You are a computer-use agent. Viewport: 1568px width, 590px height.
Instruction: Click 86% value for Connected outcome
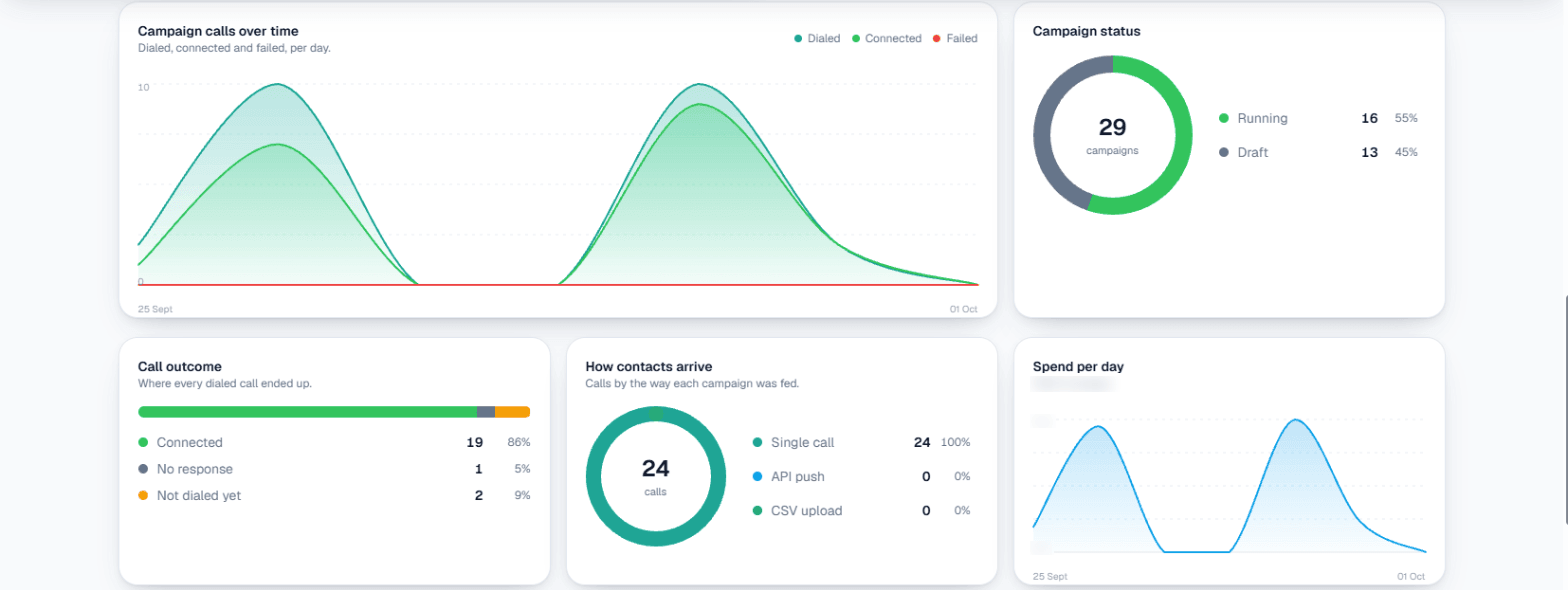click(x=519, y=442)
